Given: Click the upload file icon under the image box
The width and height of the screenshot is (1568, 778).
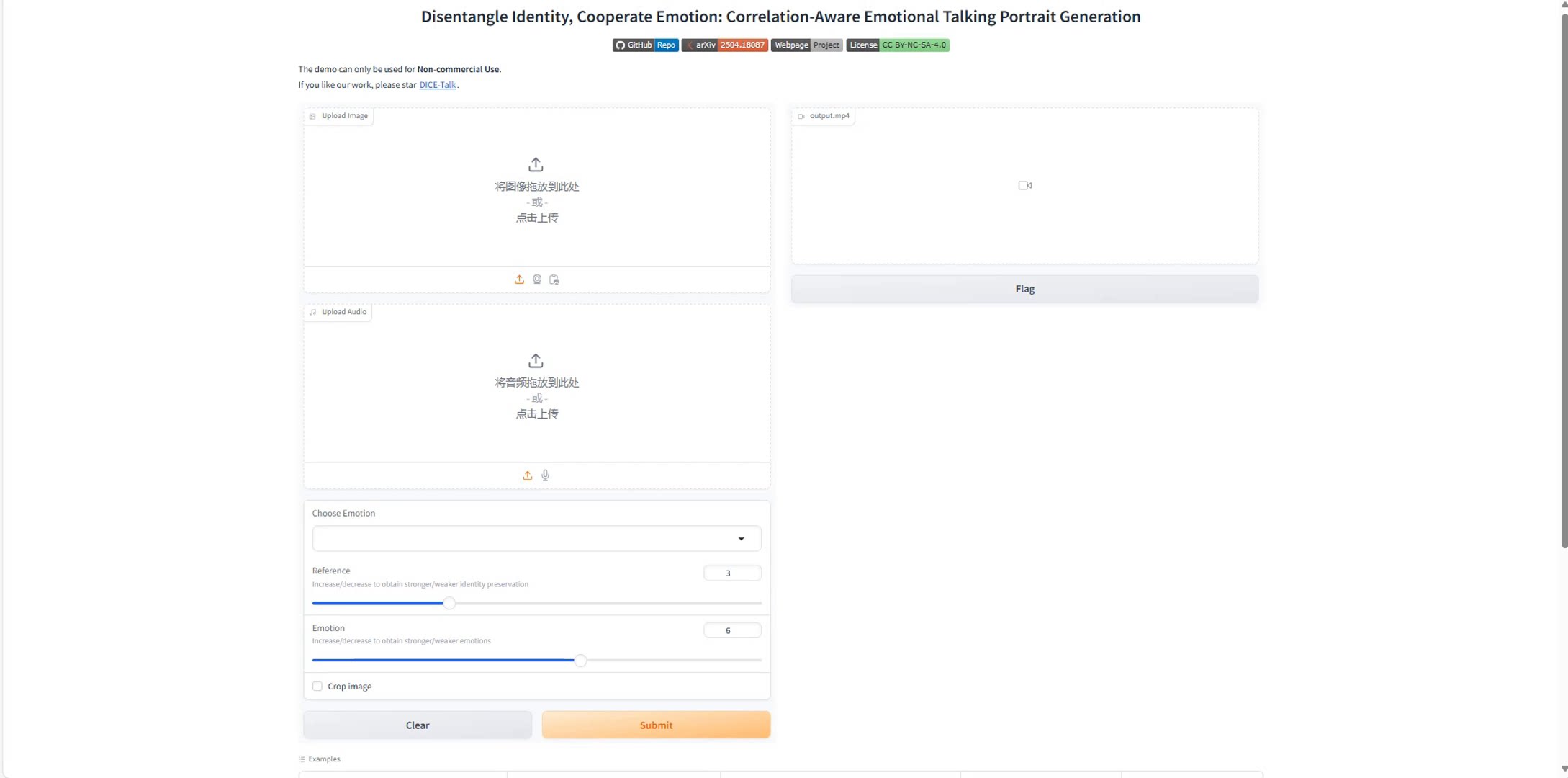Looking at the screenshot, I should (519, 280).
